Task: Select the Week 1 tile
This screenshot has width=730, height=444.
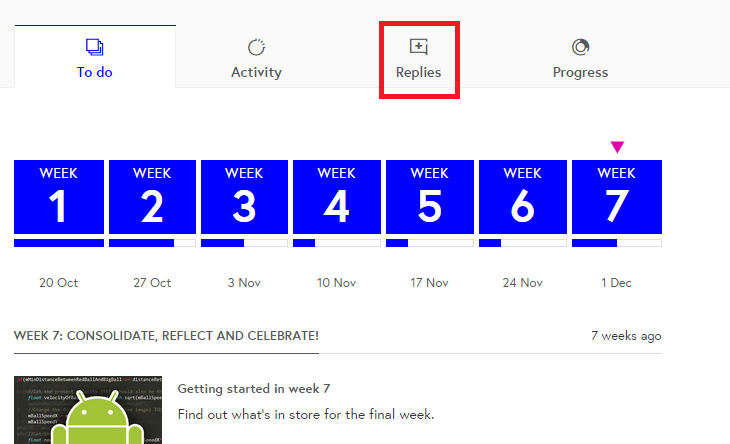Action: pyautogui.click(x=59, y=197)
